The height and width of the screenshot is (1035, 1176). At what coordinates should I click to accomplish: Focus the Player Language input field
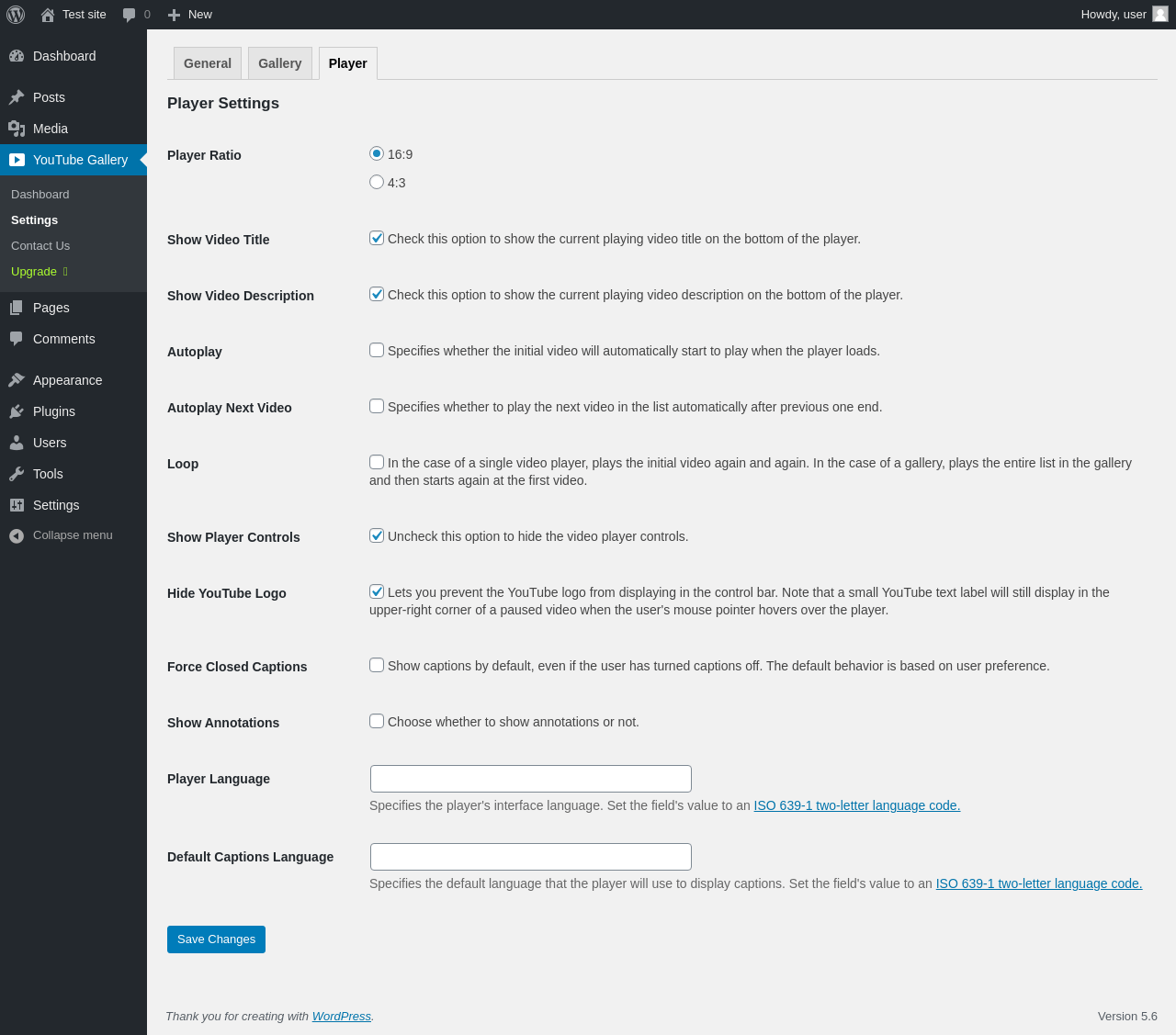click(531, 779)
